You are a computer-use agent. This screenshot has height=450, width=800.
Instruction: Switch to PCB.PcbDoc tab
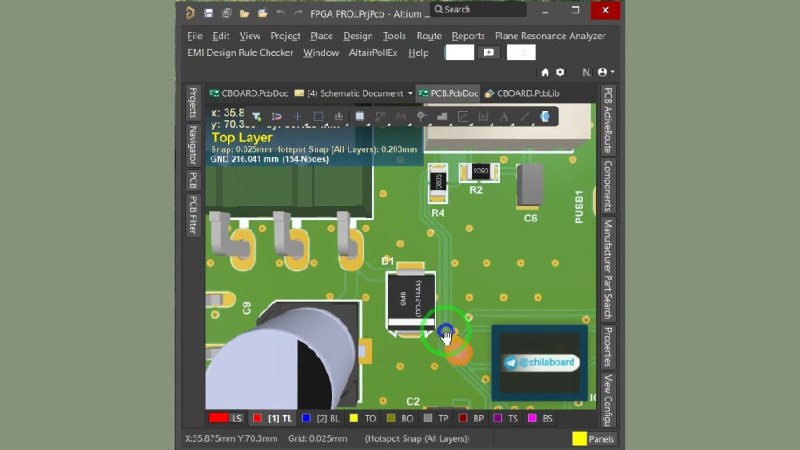pos(448,93)
